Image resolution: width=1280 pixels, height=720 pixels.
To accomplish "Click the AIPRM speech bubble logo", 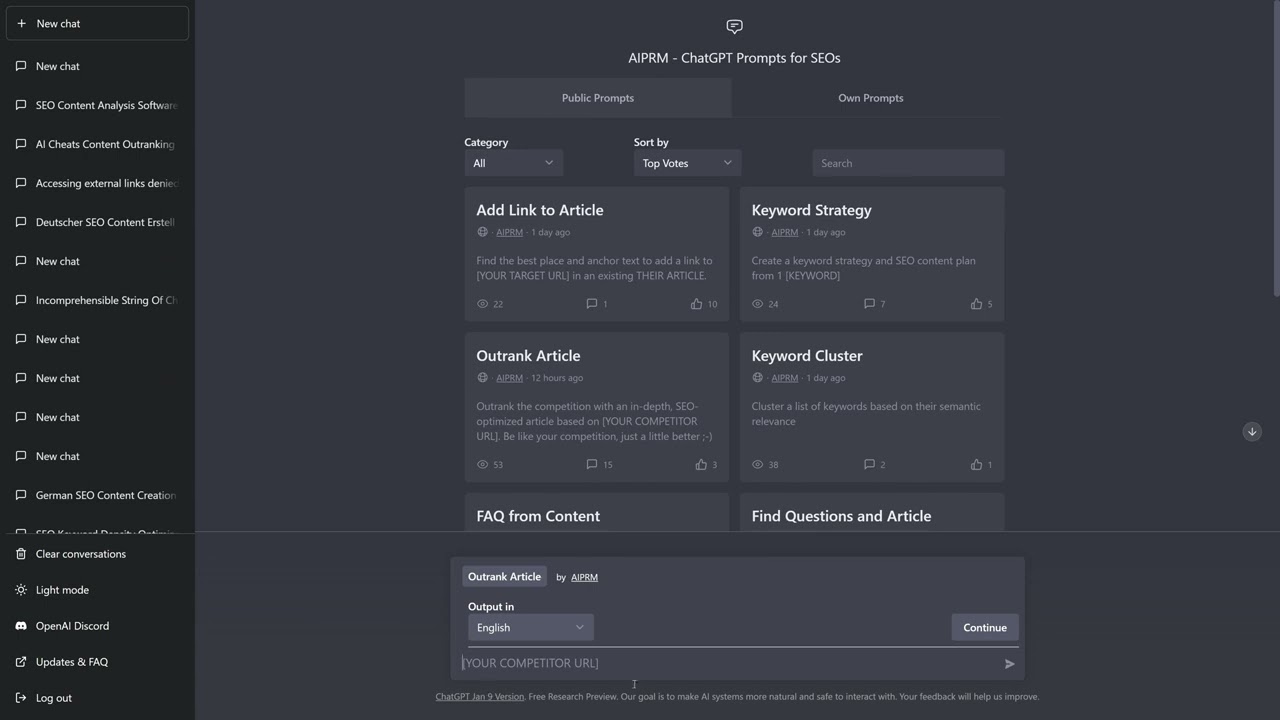I will 734,26.
